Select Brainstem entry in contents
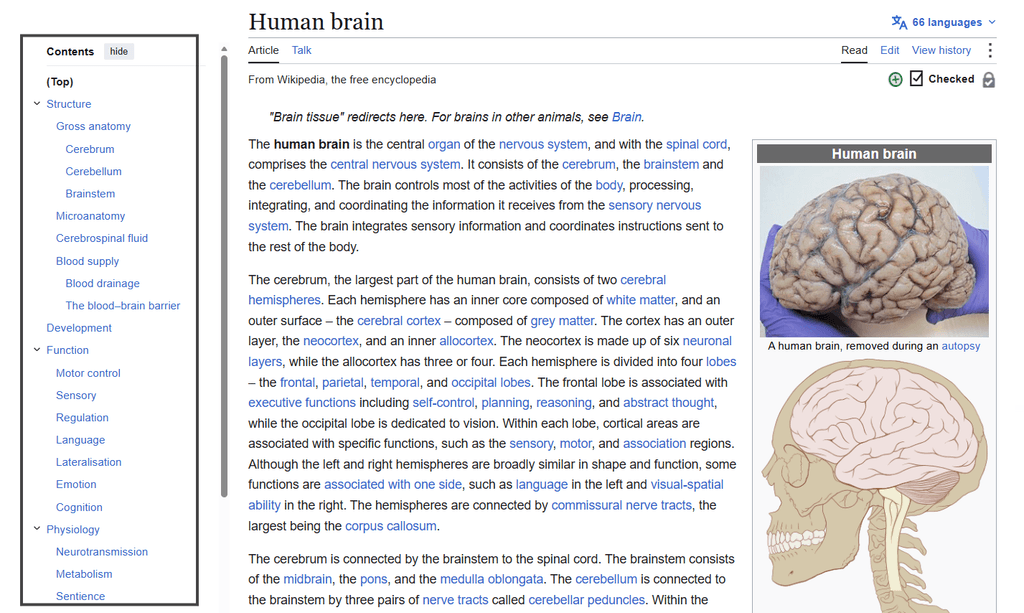The height and width of the screenshot is (613, 1024). pyautogui.click(x=90, y=193)
